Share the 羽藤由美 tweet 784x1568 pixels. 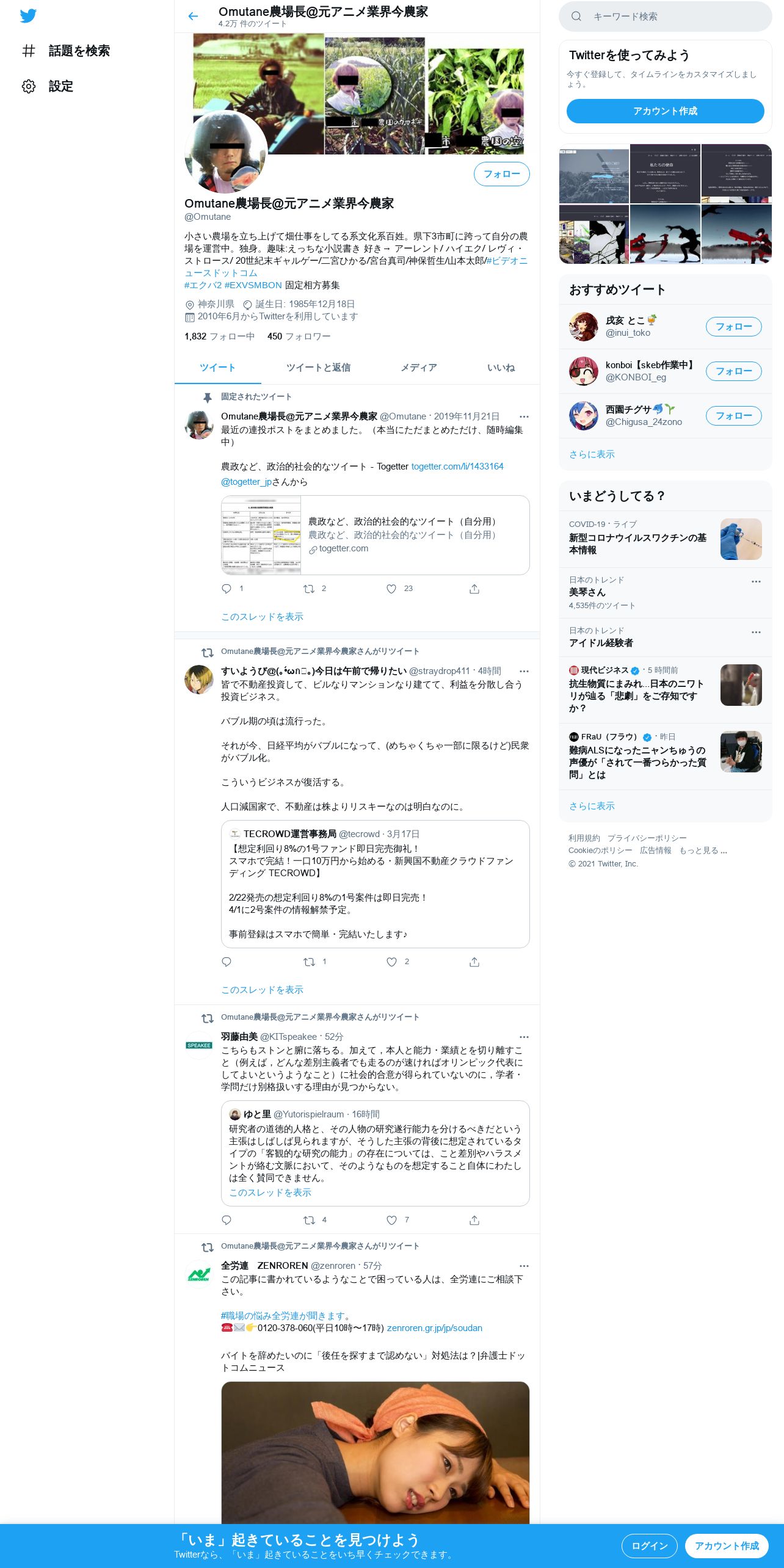474,1220
